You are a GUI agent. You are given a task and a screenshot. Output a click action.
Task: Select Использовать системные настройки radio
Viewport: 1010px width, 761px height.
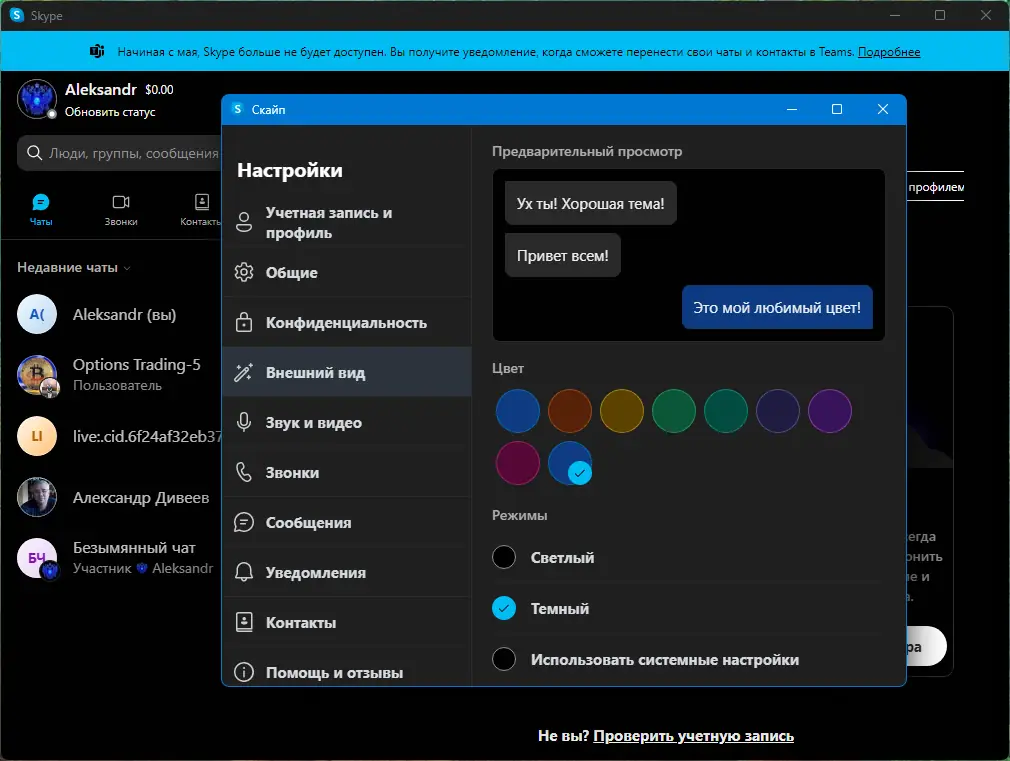[x=504, y=659]
